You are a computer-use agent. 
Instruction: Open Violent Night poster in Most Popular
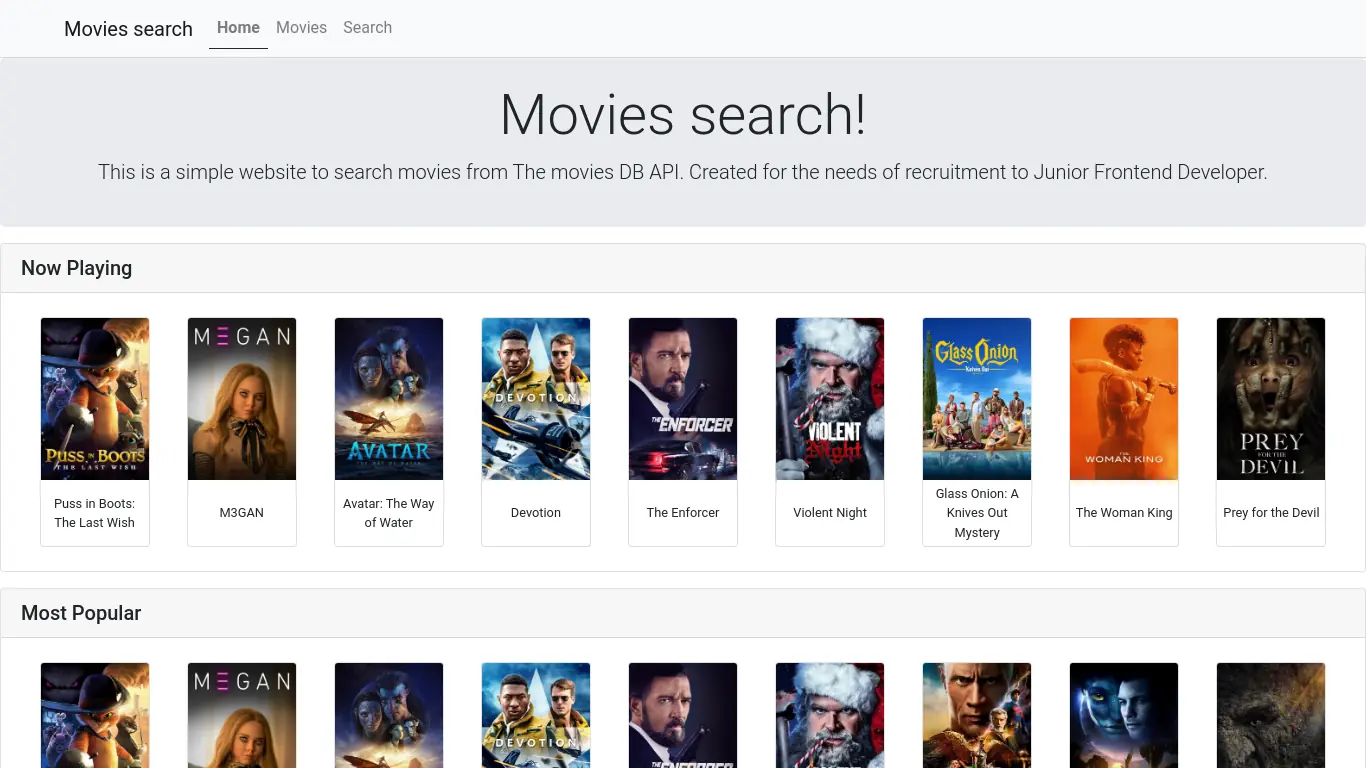tap(830, 716)
